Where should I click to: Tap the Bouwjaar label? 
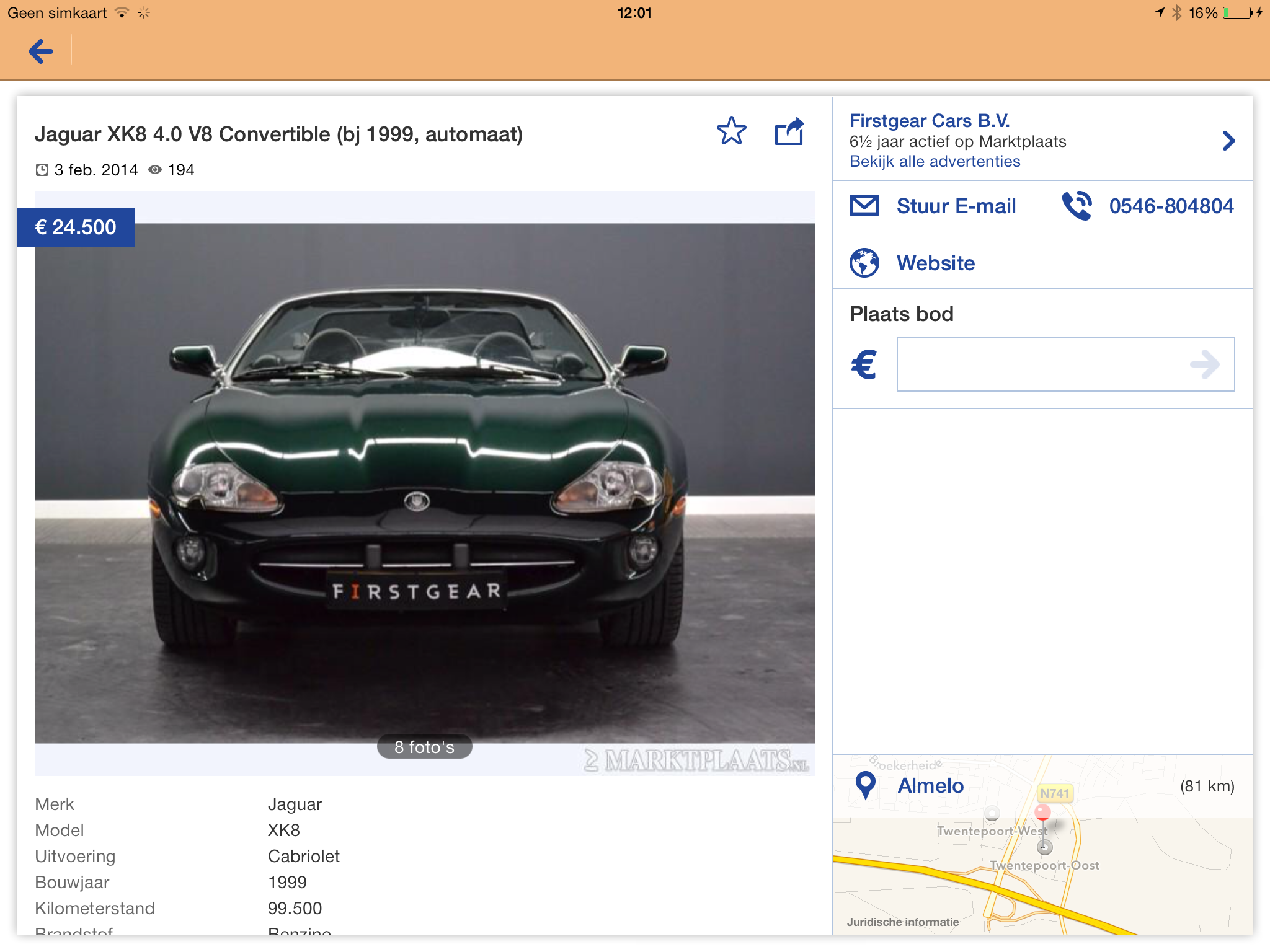click(x=72, y=882)
